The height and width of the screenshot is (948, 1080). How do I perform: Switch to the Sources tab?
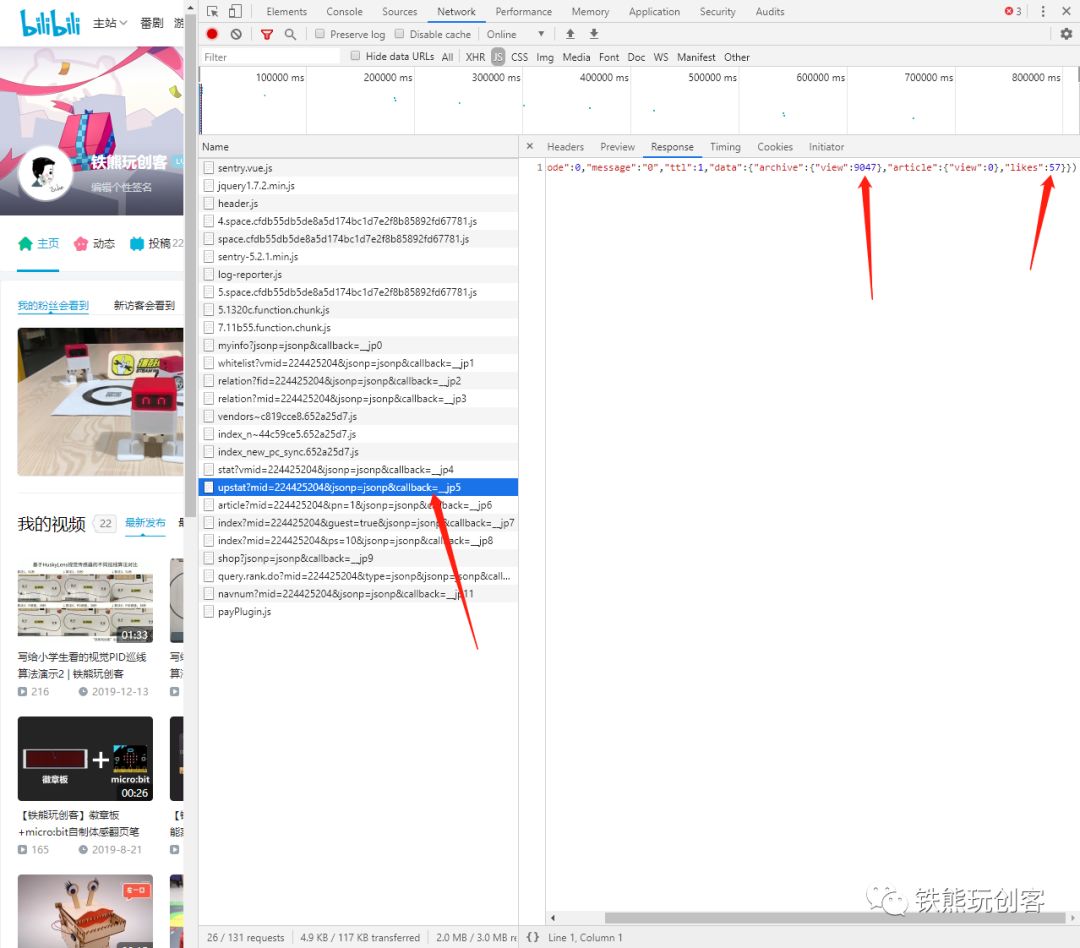[399, 12]
